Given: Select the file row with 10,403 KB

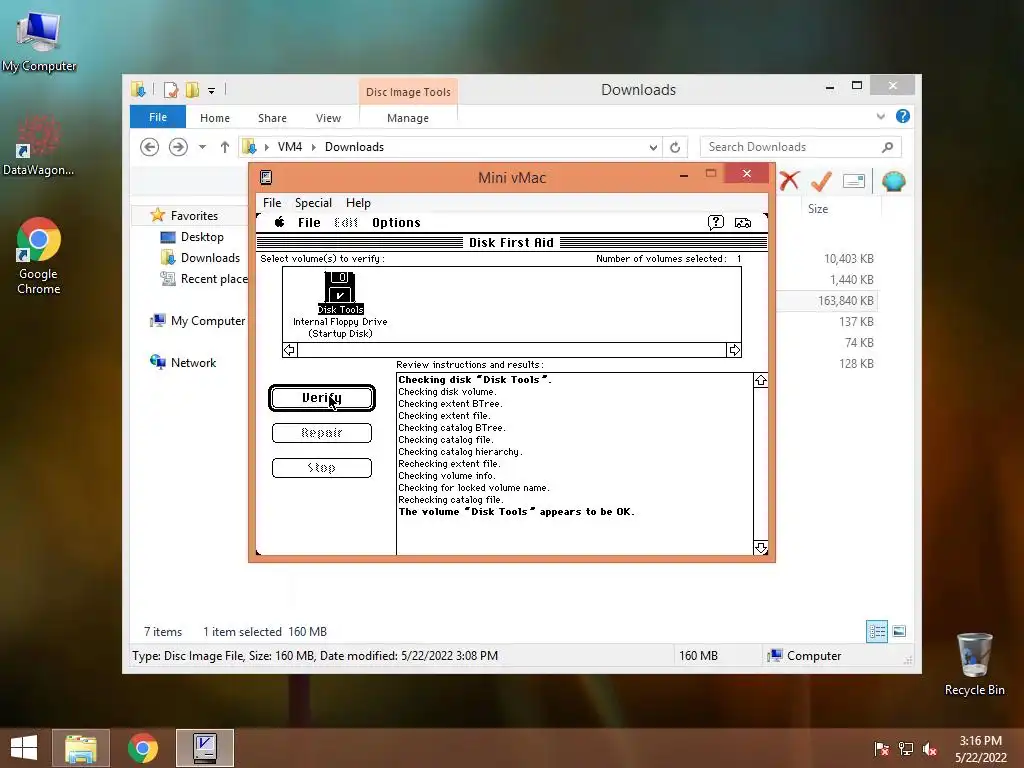Looking at the screenshot, I should 827,259.
